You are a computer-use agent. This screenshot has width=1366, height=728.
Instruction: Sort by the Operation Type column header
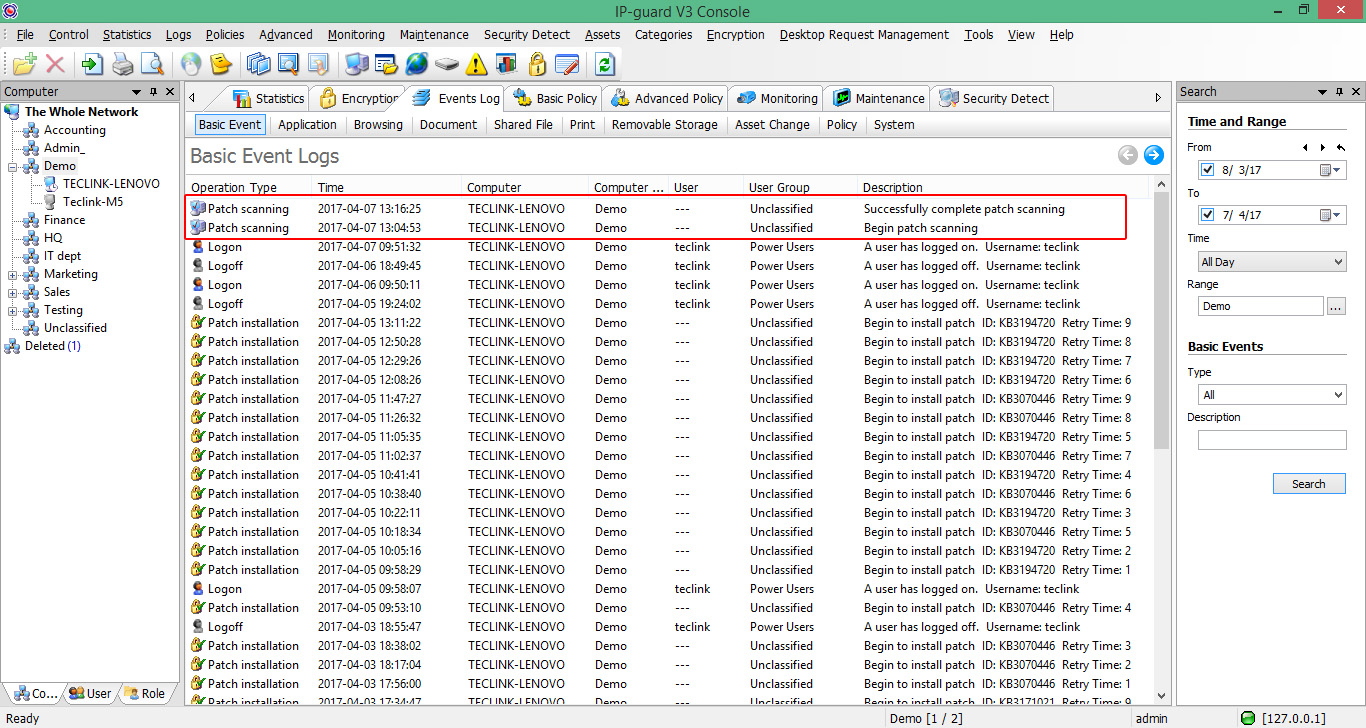click(x=249, y=187)
